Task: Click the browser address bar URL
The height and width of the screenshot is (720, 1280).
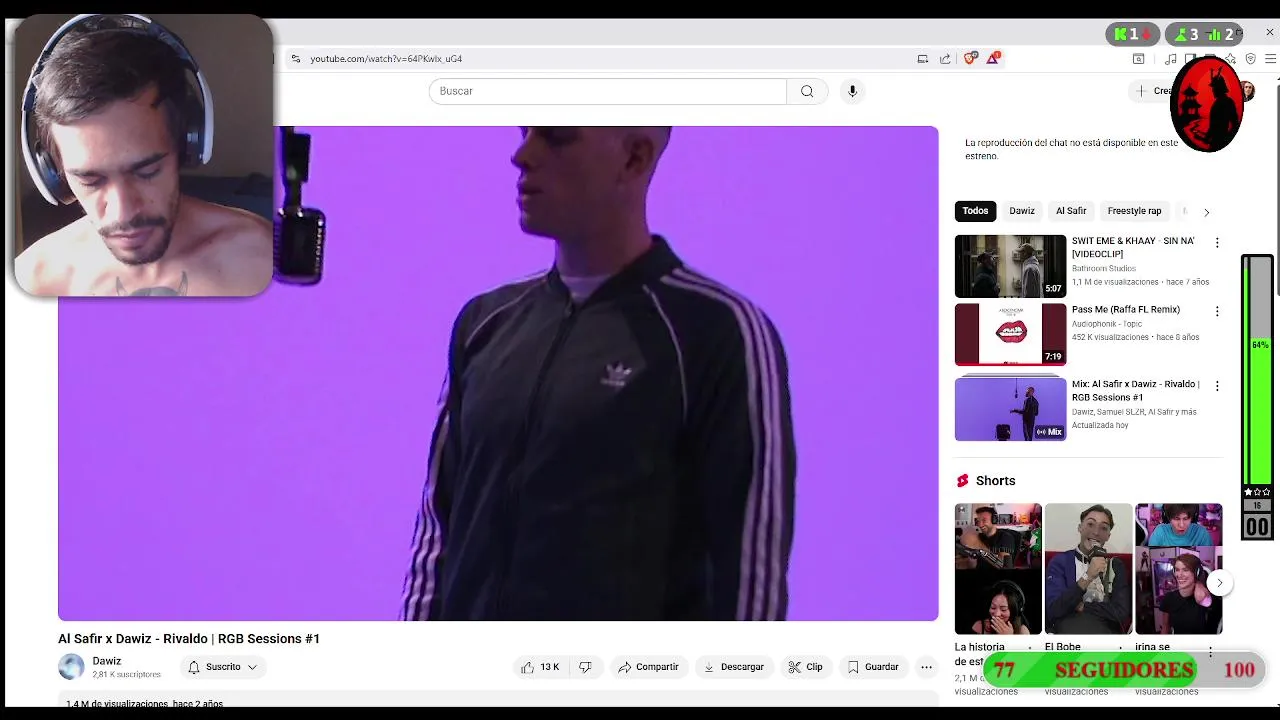Action: 386,59
